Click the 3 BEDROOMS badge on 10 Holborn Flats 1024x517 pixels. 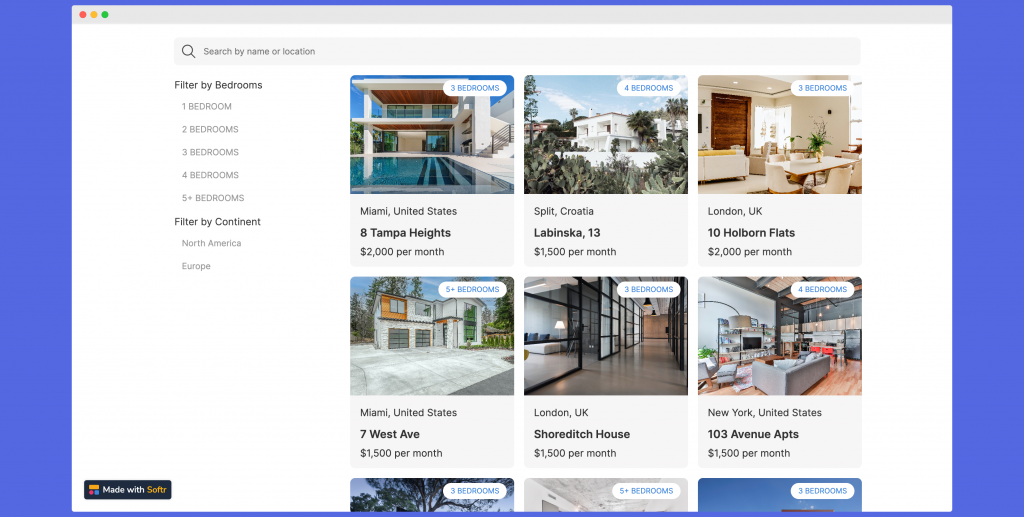822,88
